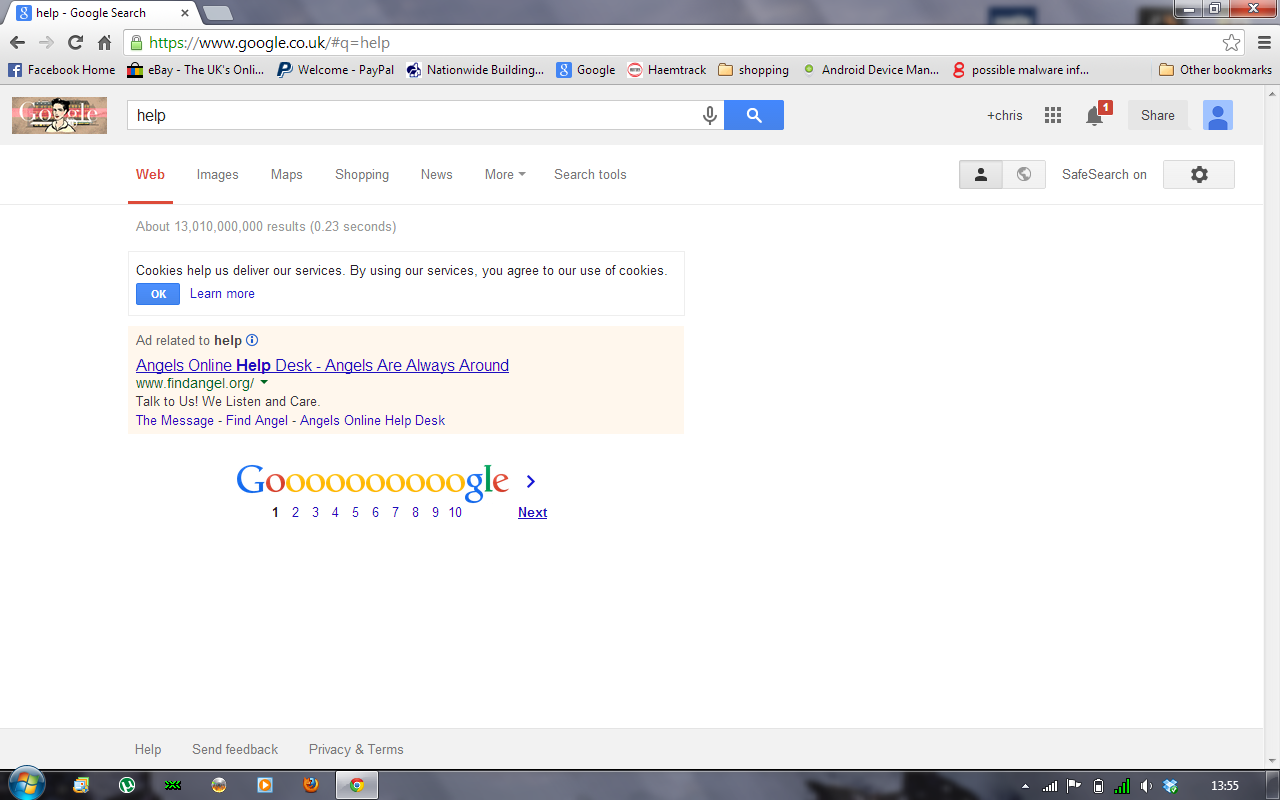Viewport: 1280px width, 800px height.
Task: Click the green padlock in the address bar
Action: [136, 43]
